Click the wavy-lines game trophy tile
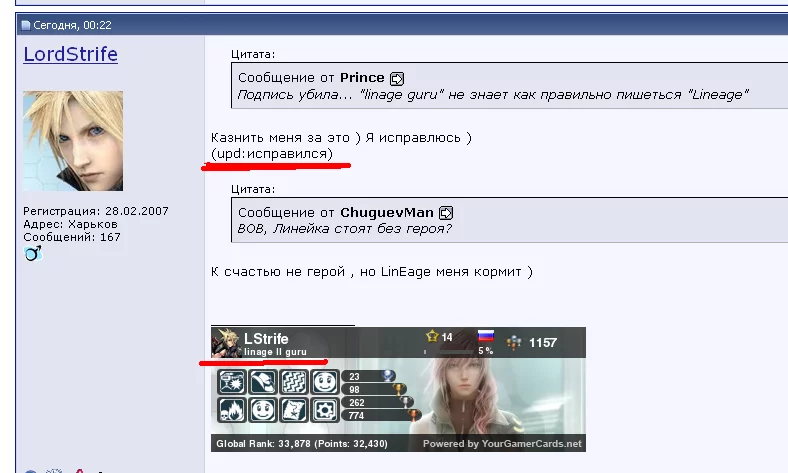Viewport: 788px width, 473px height. point(294,382)
